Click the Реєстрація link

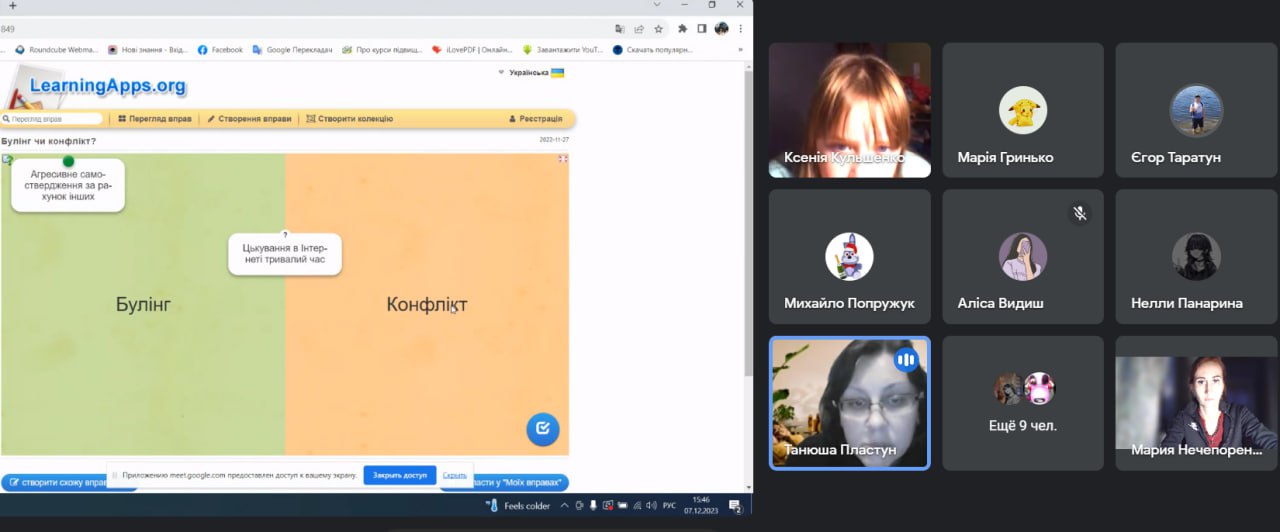click(535, 118)
